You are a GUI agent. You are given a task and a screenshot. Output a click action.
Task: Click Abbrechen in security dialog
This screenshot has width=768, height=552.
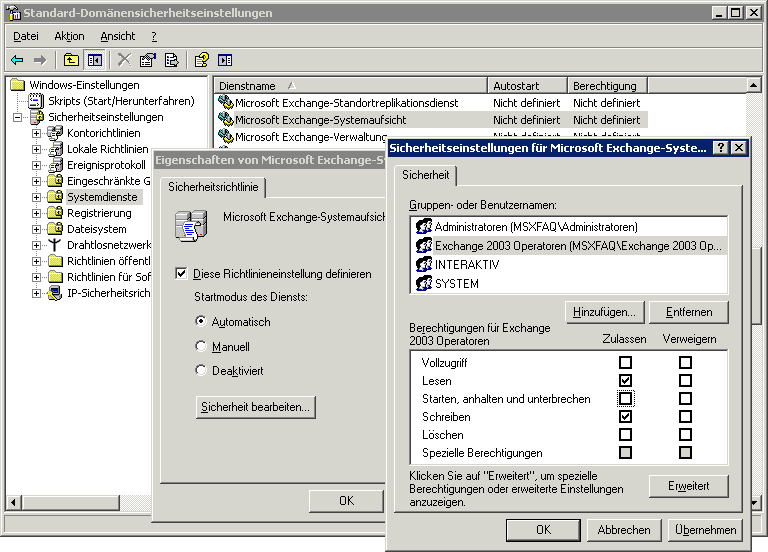tap(624, 530)
